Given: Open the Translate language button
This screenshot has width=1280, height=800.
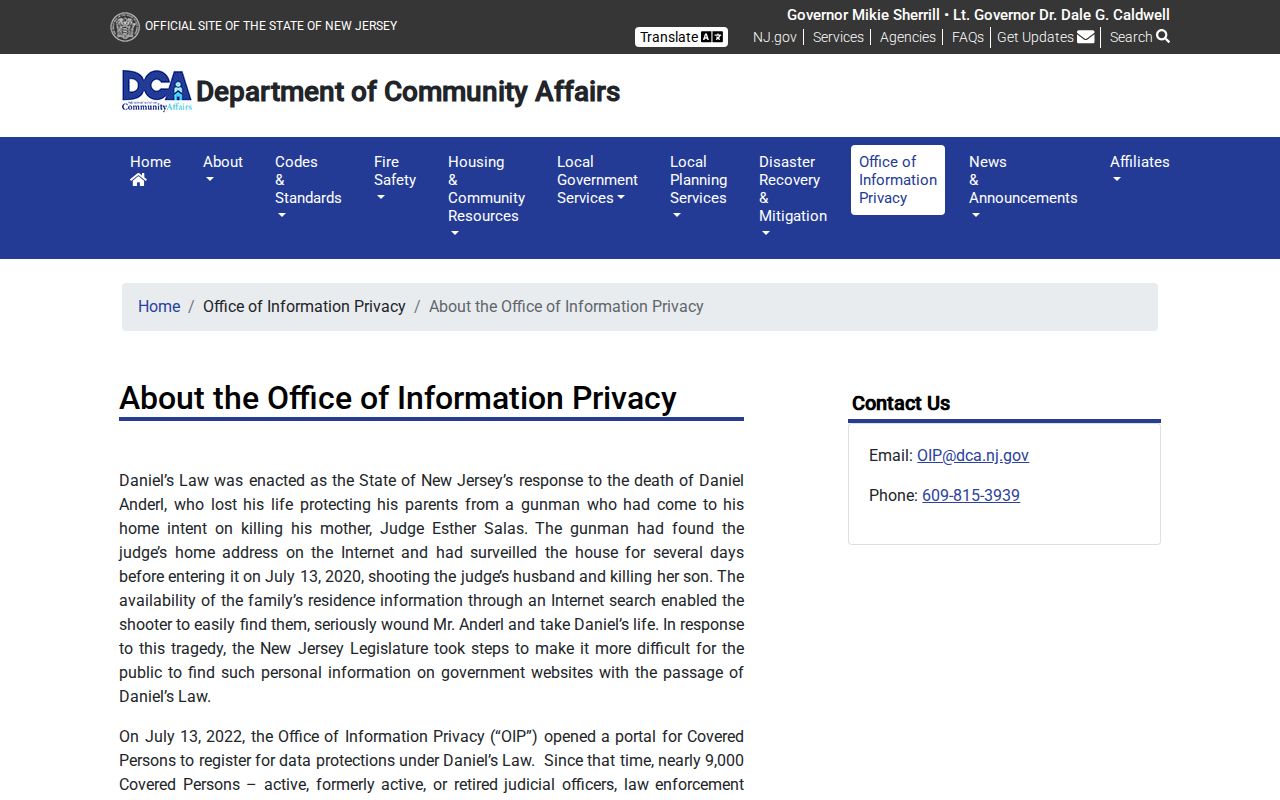Looking at the screenshot, I should [681, 37].
